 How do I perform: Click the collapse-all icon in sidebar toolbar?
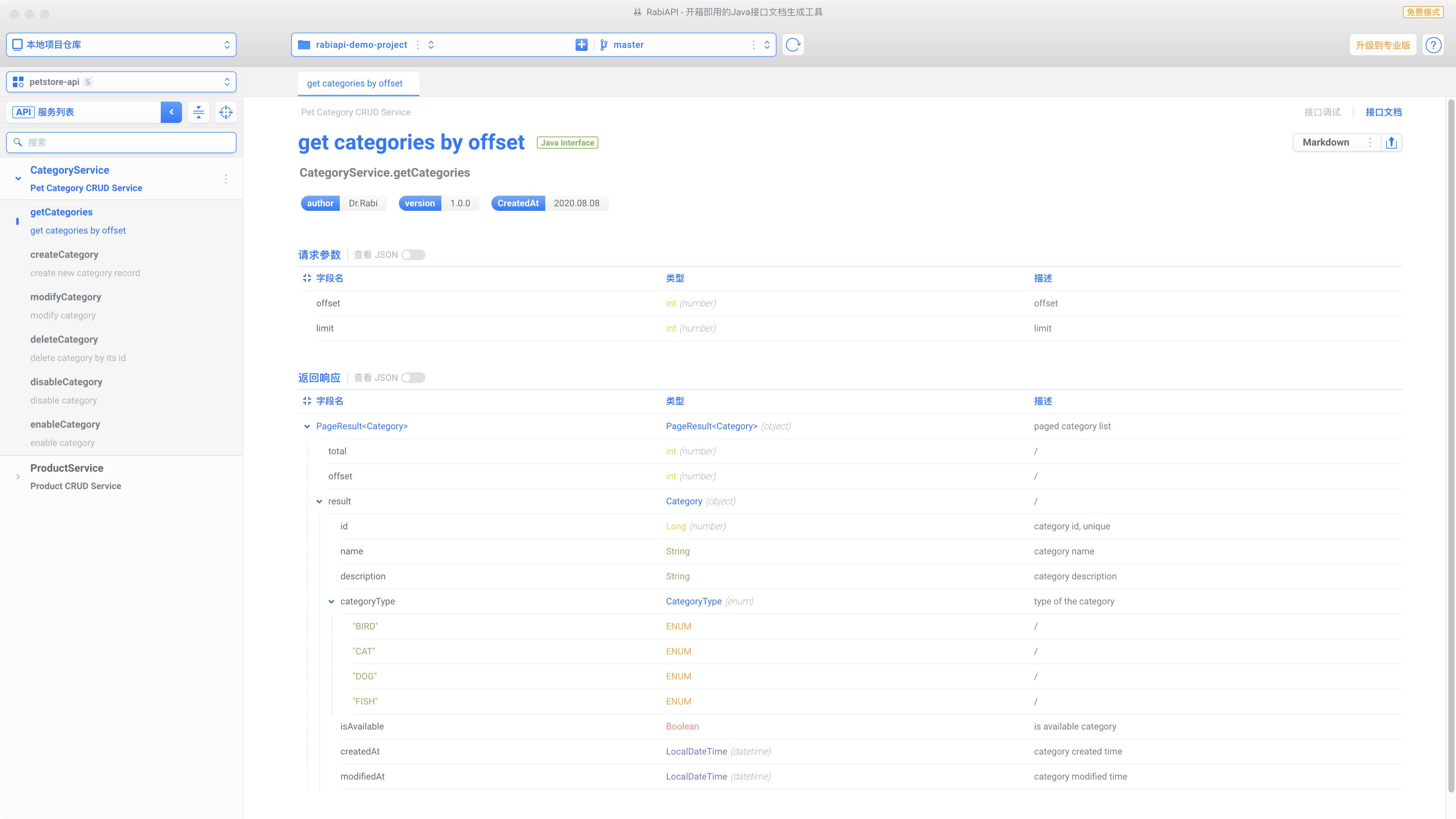[x=198, y=112]
